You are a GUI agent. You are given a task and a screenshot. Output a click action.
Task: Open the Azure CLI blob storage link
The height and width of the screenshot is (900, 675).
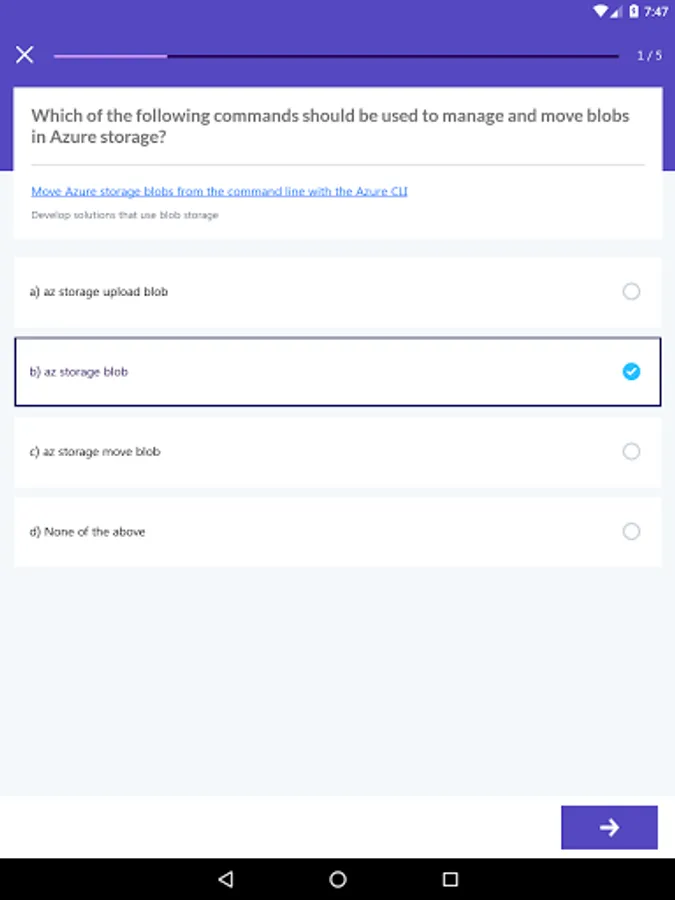[x=221, y=191]
